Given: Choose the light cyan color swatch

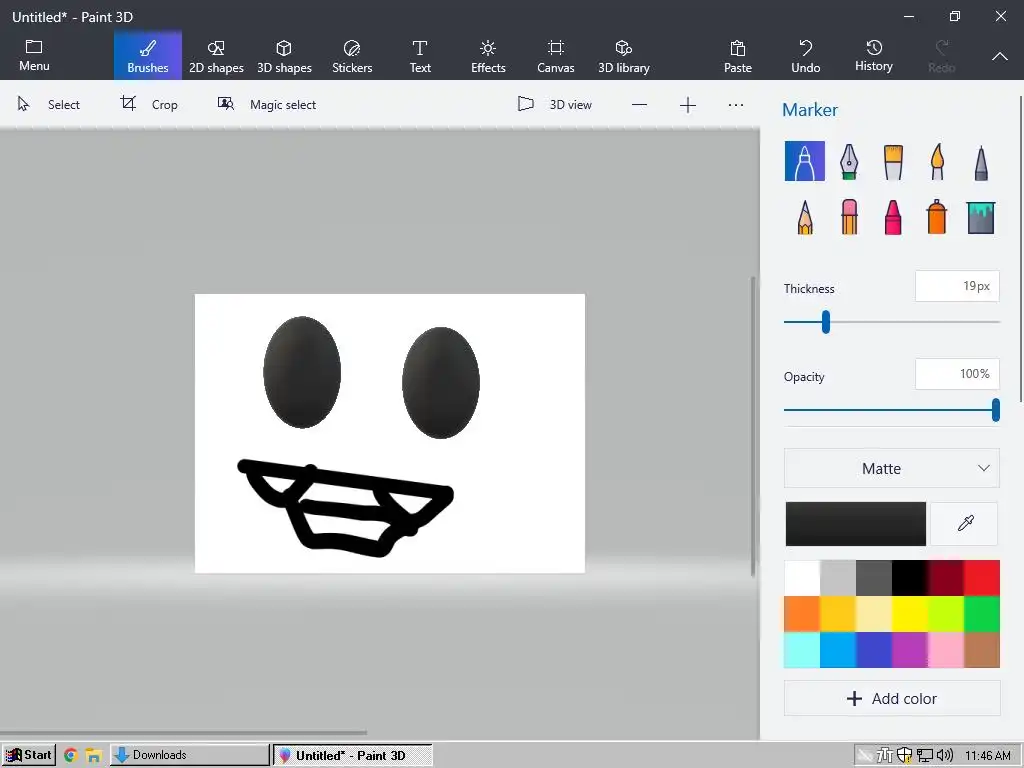Looking at the screenshot, I should [x=801, y=650].
